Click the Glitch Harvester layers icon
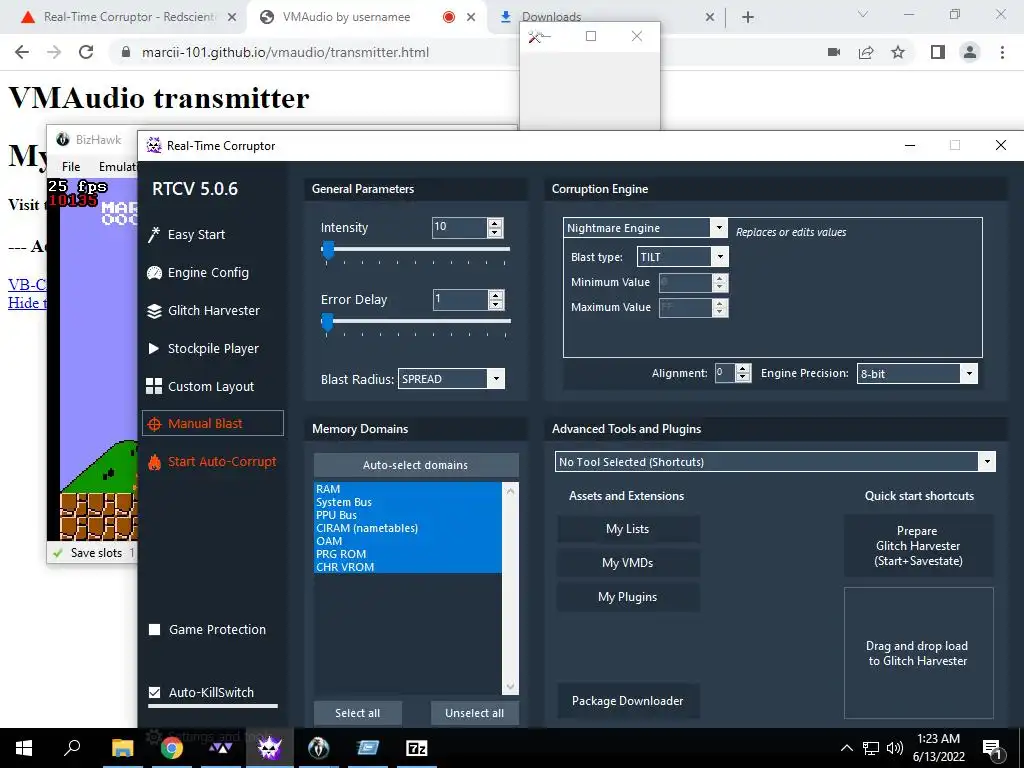Screen dimensions: 1024x768 (154, 311)
